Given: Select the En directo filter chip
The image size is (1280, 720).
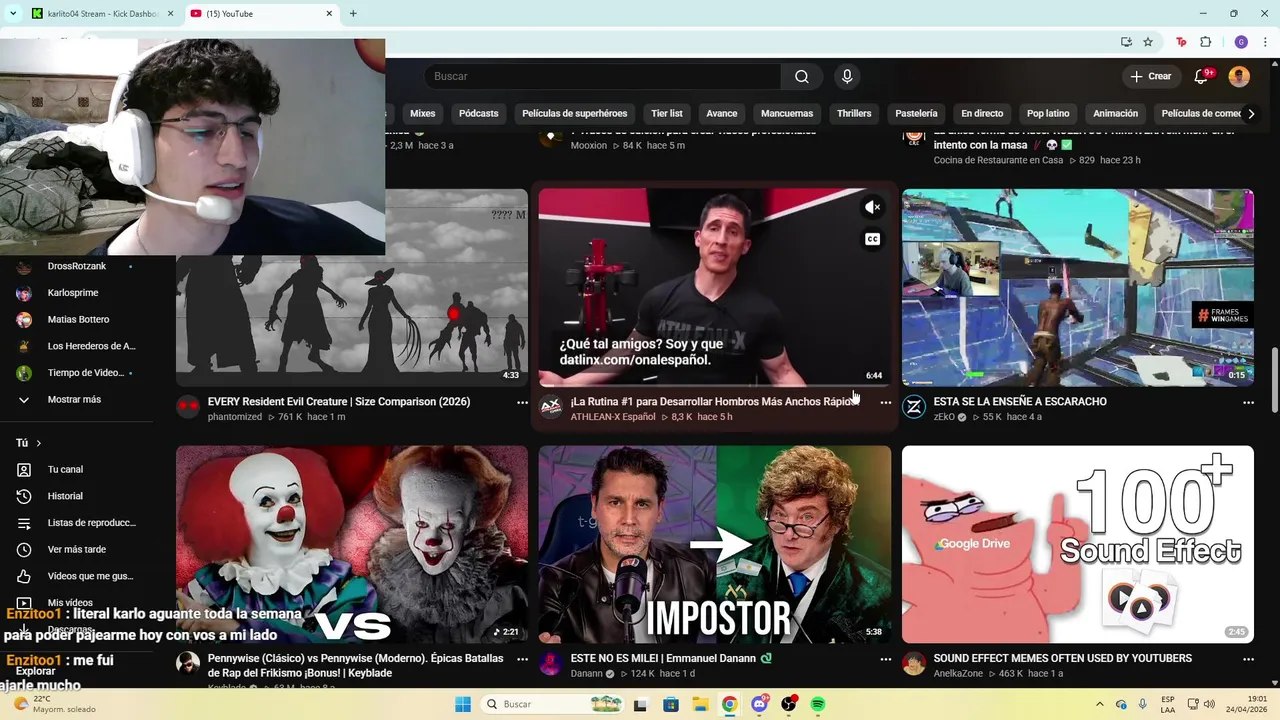Looking at the screenshot, I should click(982, 114).
